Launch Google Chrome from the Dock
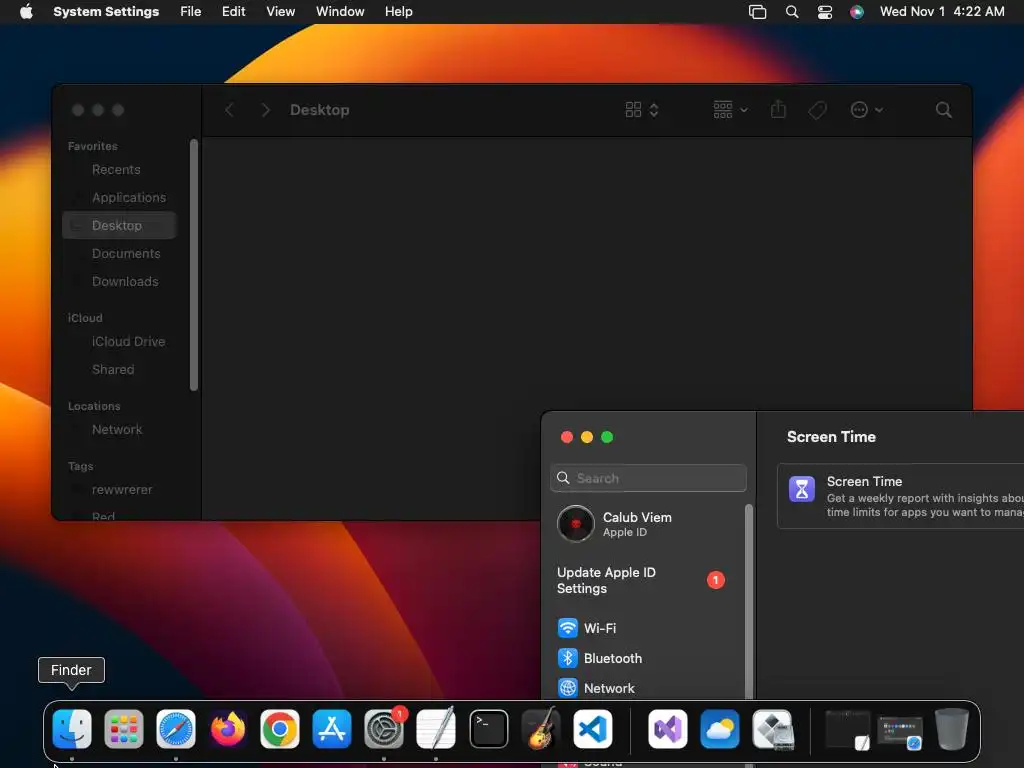The image size is (1024, 768). [x=280, y=729]
